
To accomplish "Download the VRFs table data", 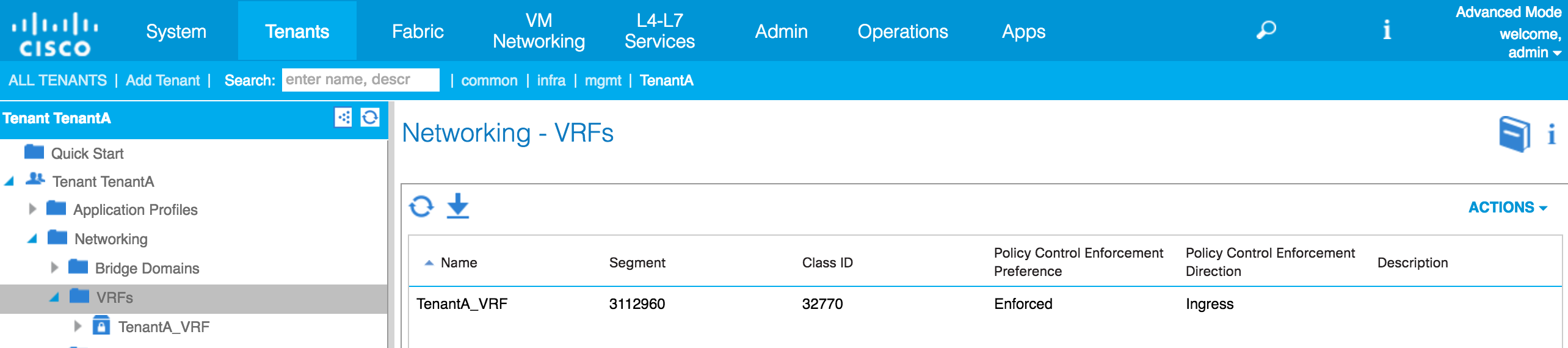I will point(458,206).
